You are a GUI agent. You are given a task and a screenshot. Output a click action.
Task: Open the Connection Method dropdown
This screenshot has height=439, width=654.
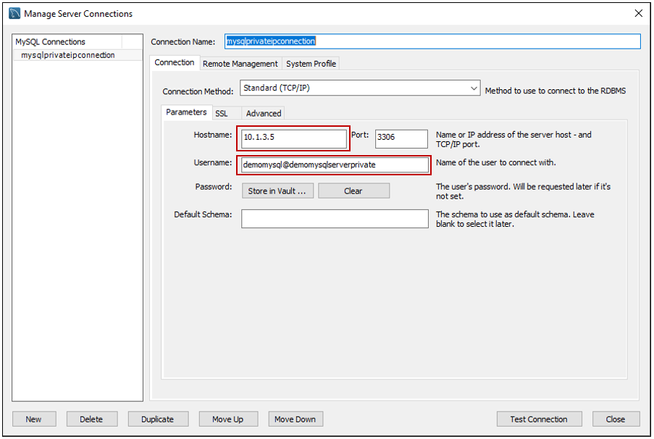click(x=360, y=88)
